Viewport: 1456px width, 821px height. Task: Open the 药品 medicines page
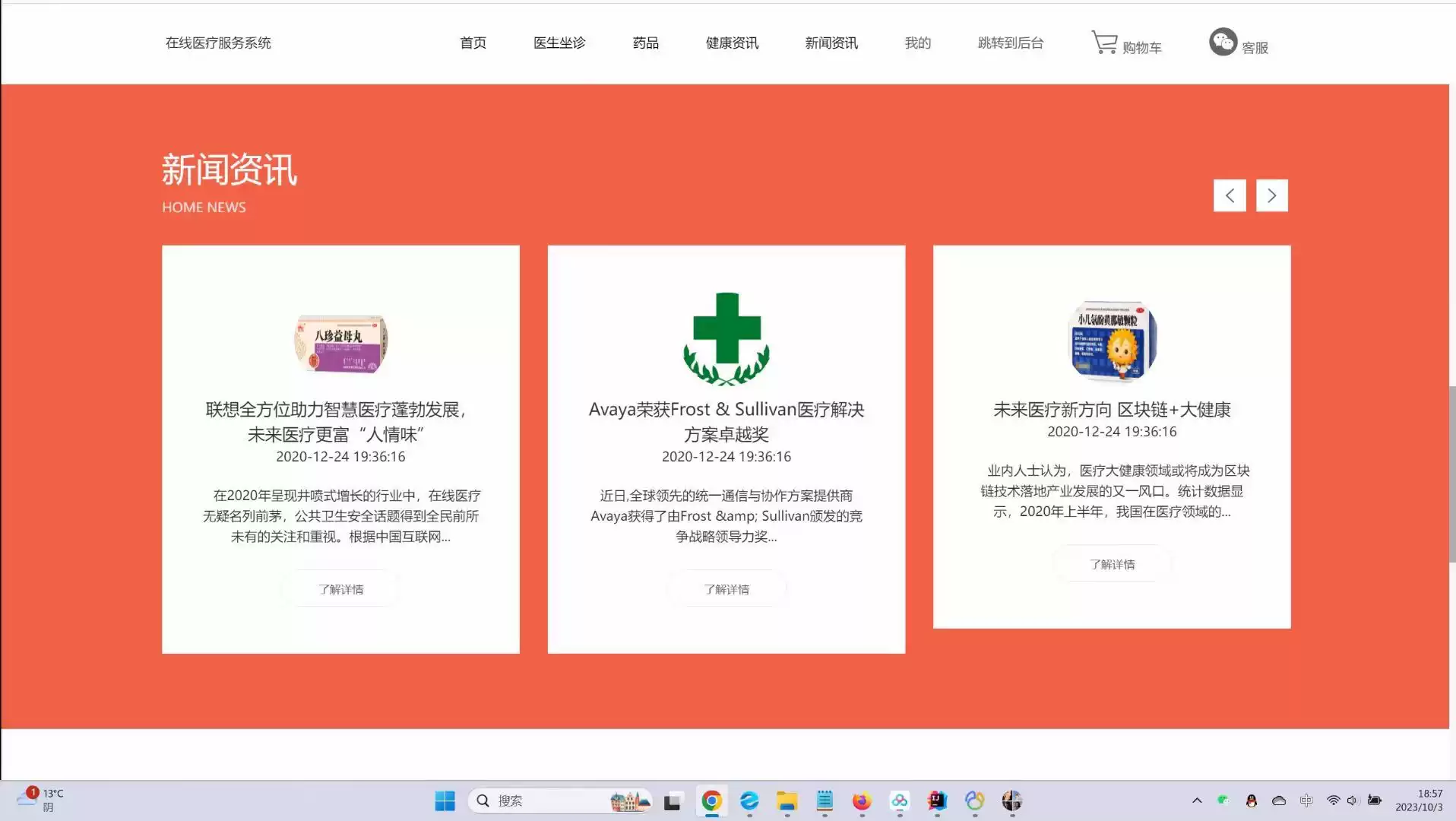tap(645, 43)
